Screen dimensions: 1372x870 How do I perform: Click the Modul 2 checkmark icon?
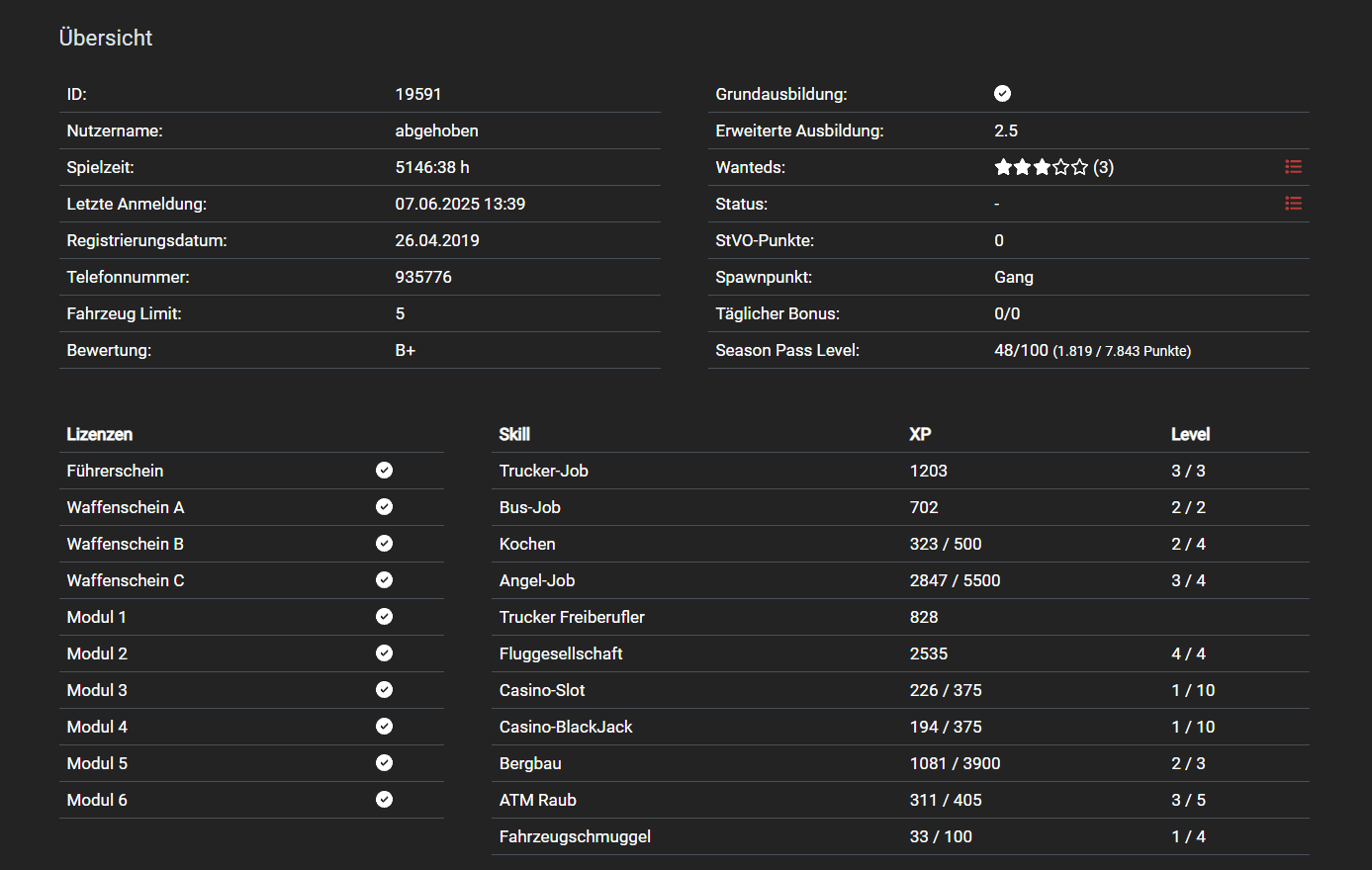click(x=385, y=653)
